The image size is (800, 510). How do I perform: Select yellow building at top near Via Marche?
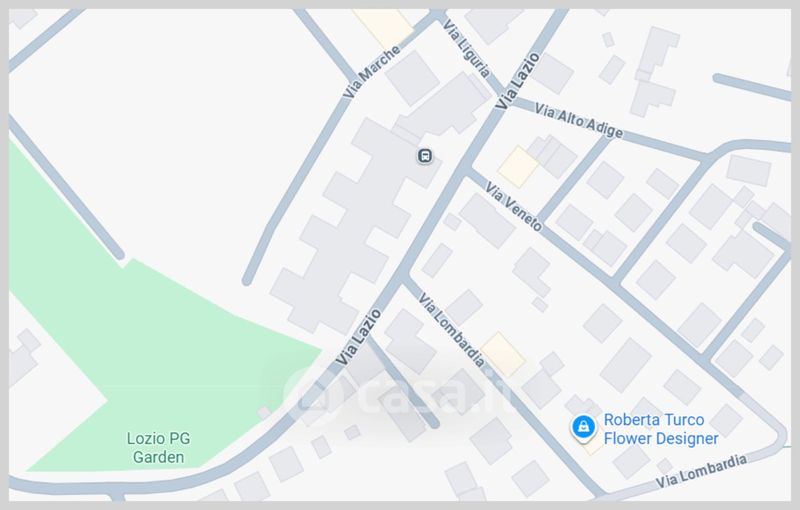coord(383,27)
